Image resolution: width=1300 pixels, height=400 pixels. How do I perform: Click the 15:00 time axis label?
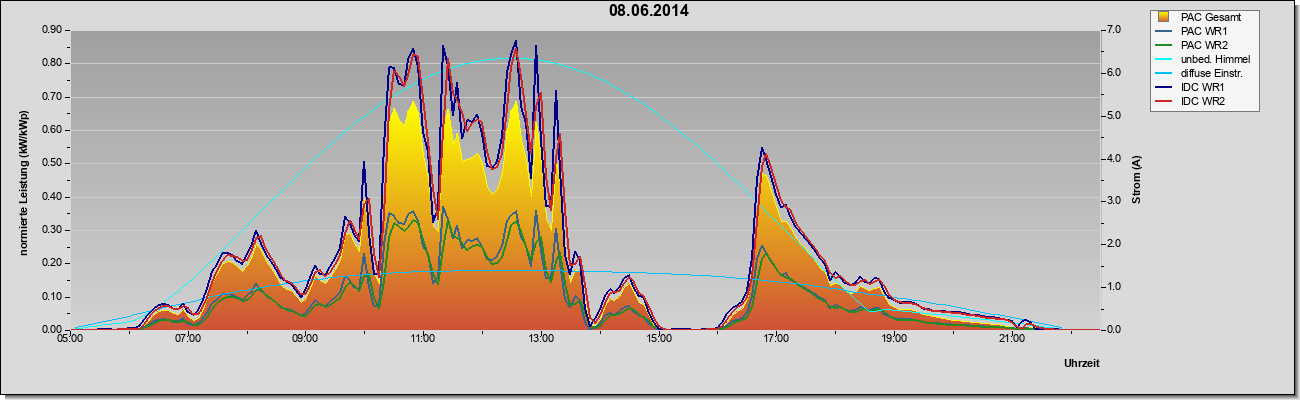tap(659, 339)
